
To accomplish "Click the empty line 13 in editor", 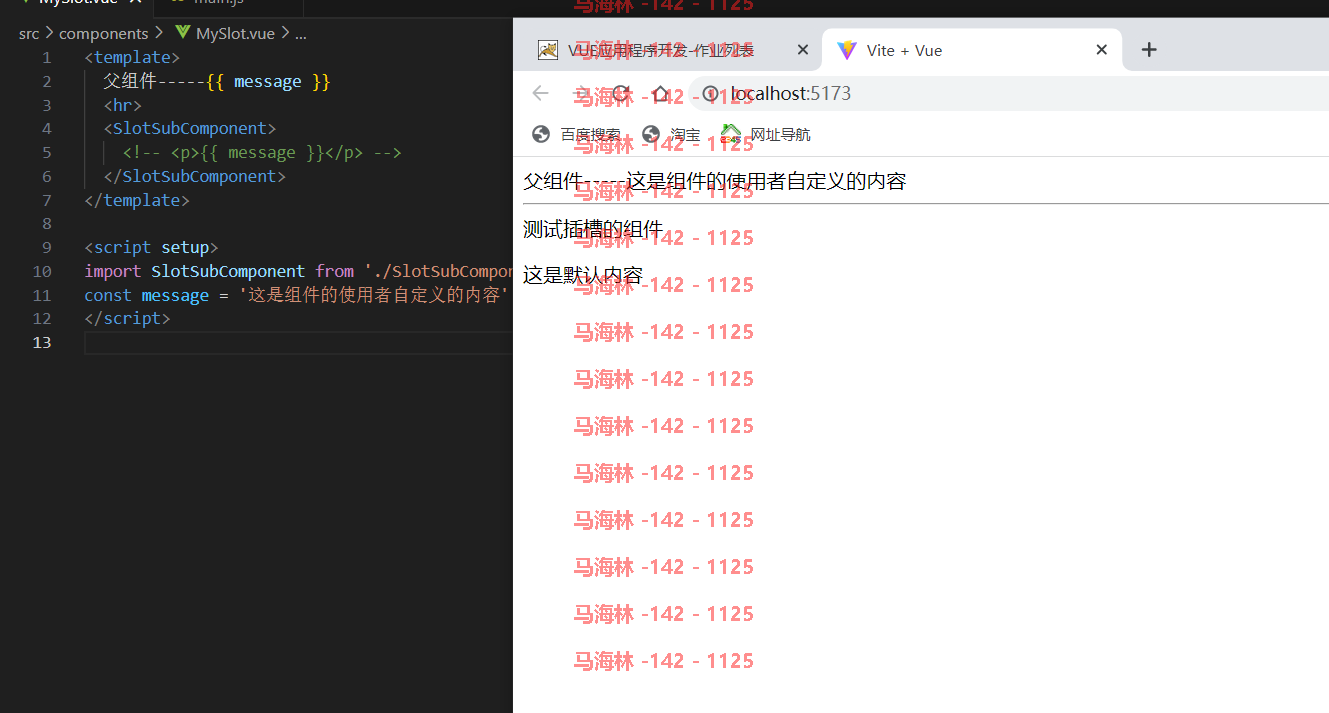I will [x=298, y=342].
